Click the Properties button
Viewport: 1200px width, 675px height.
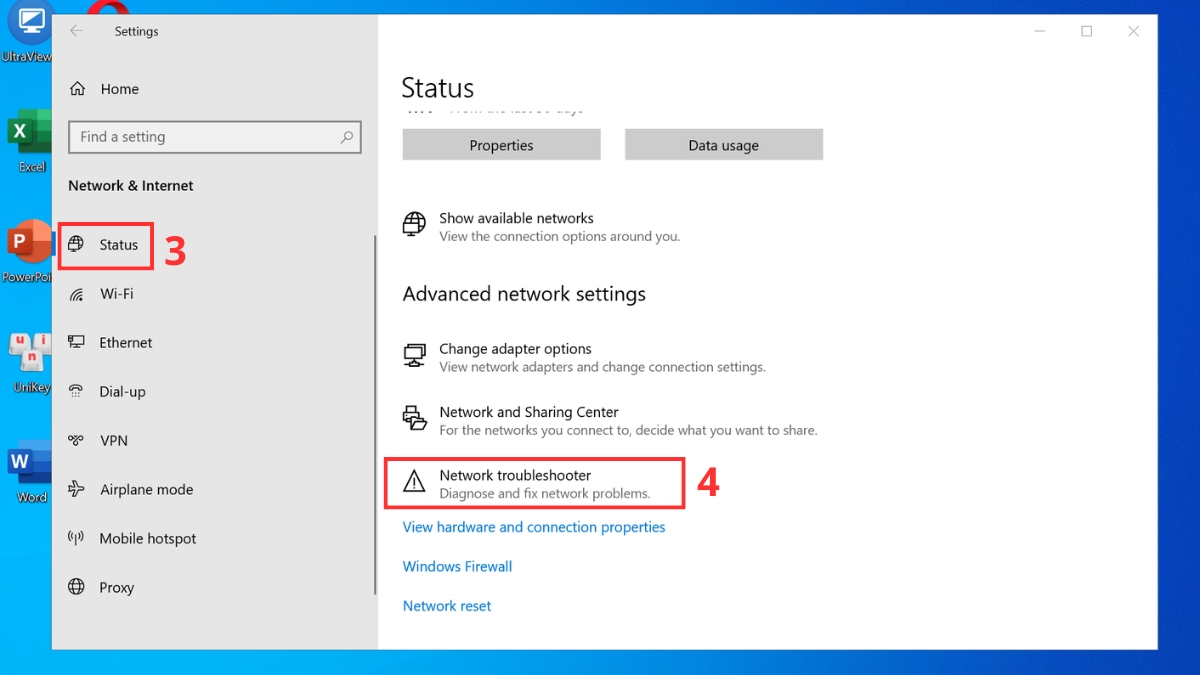coord(501,144)
